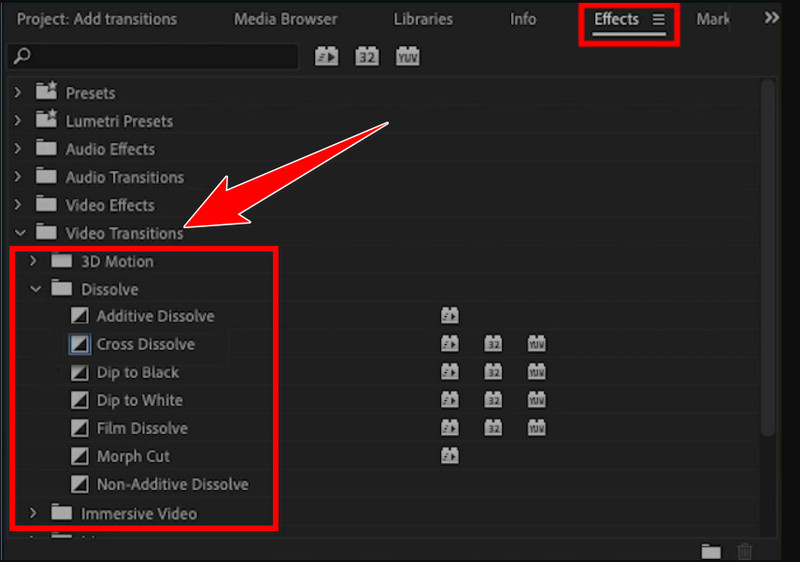Select the Dip to Black label
The image size is (800, 562).
tap(138, 372)
